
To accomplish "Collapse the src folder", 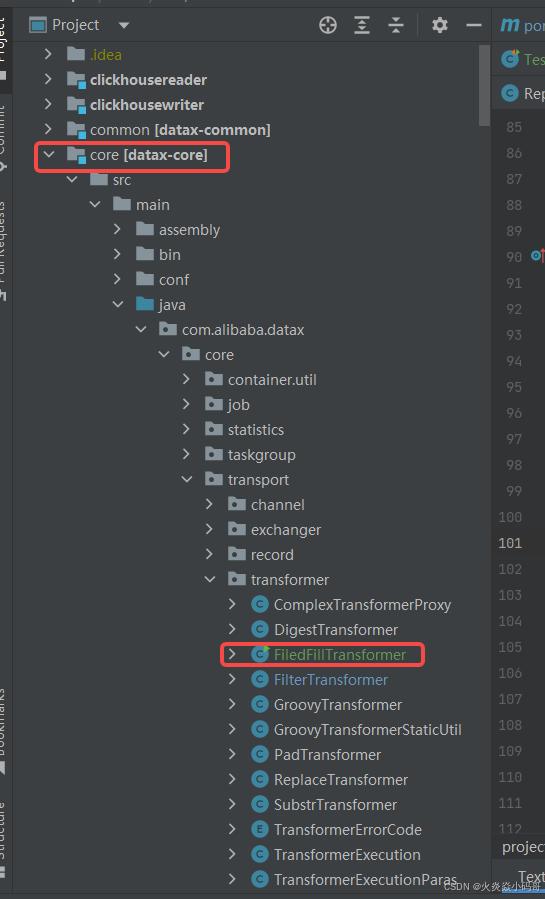I will coord(72,179).
